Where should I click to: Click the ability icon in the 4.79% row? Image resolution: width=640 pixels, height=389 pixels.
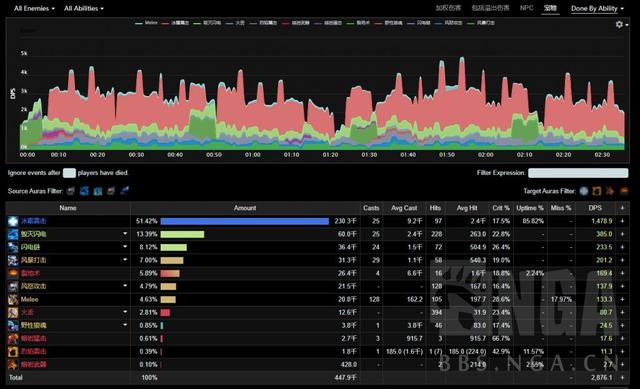tap(13, 286)
